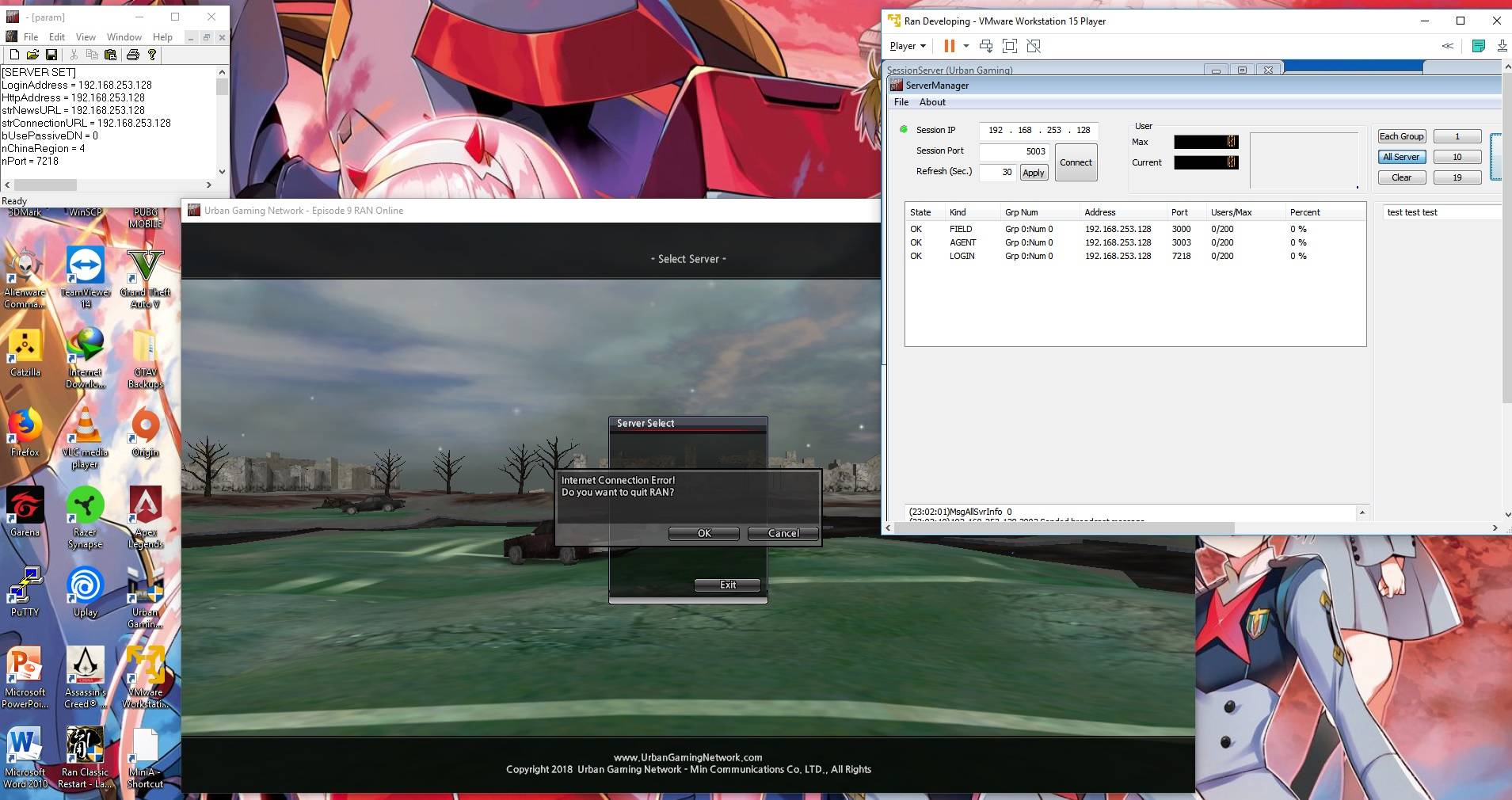1512x800 pixels.
Task: Collapse VMware toolbar with double chevron icon
Action: coord(1447,46)
